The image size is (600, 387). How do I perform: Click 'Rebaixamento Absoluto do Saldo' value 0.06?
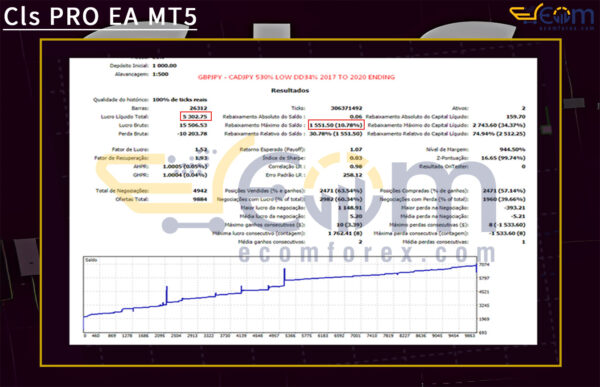(355, 116)
